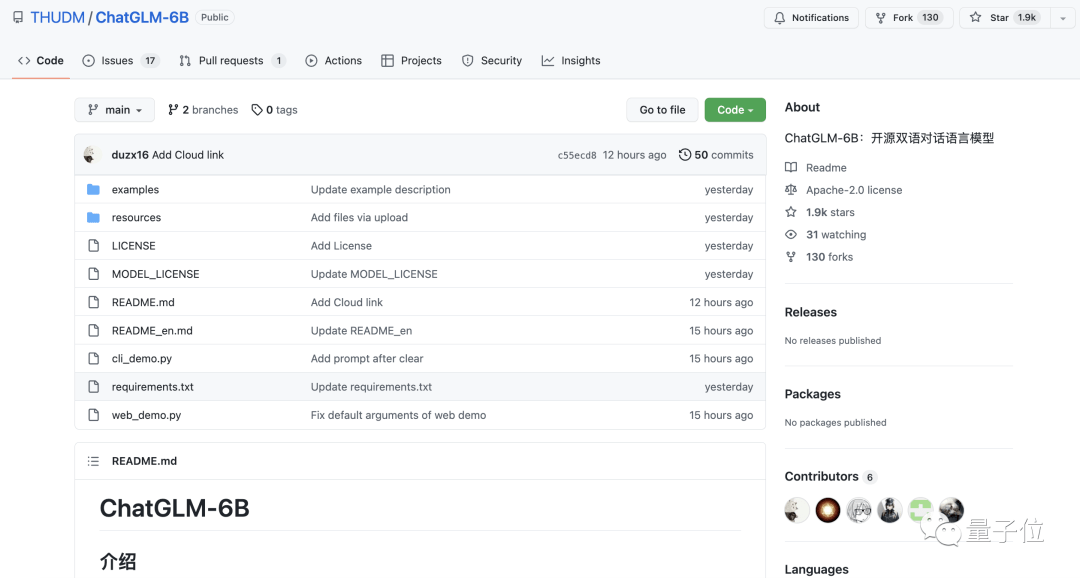The height and width of the screenshot is (578, 1080).
Task: Click the resources folder icon
Action: pos(93,218)
